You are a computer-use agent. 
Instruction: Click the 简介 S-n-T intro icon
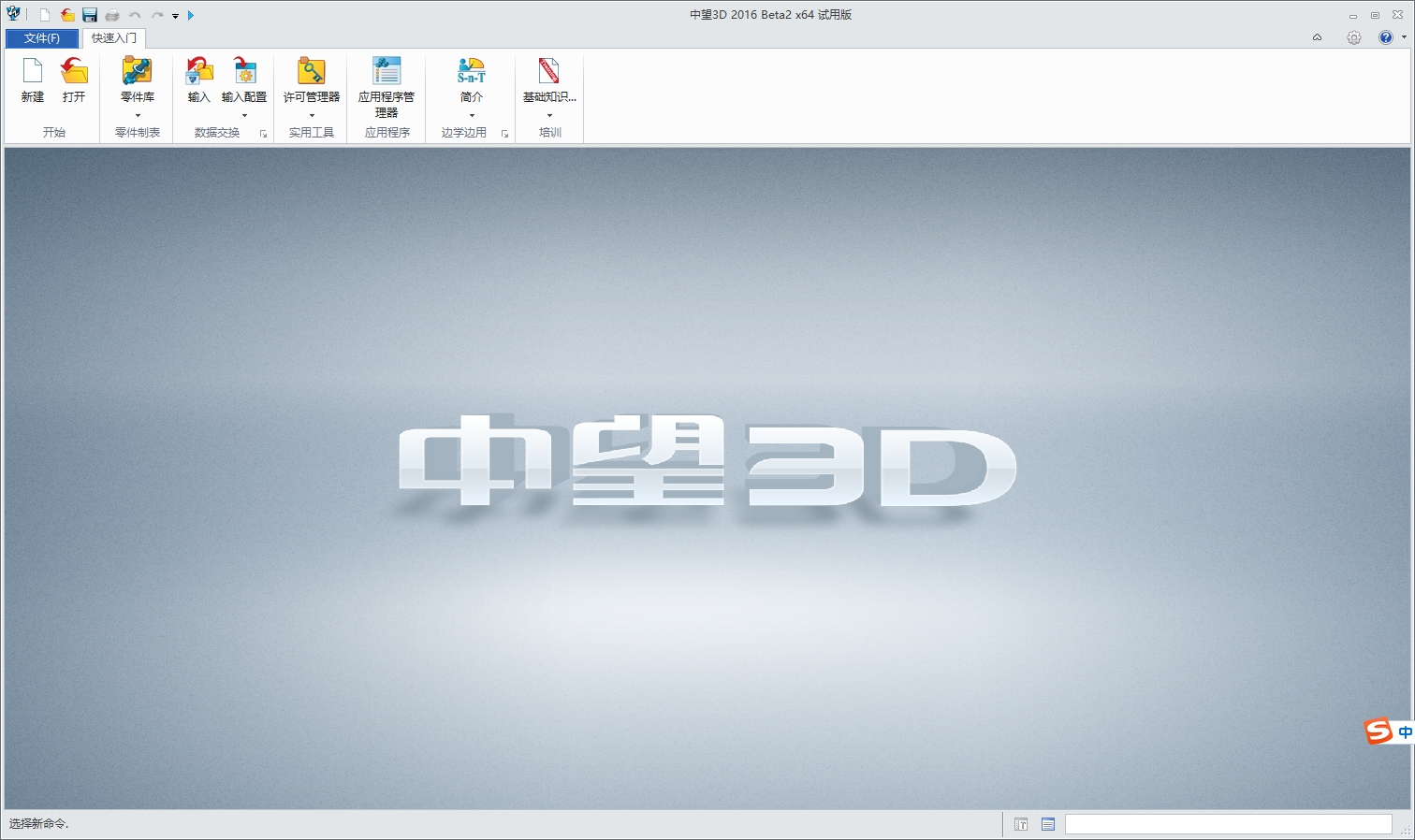(x=470, y=75)
